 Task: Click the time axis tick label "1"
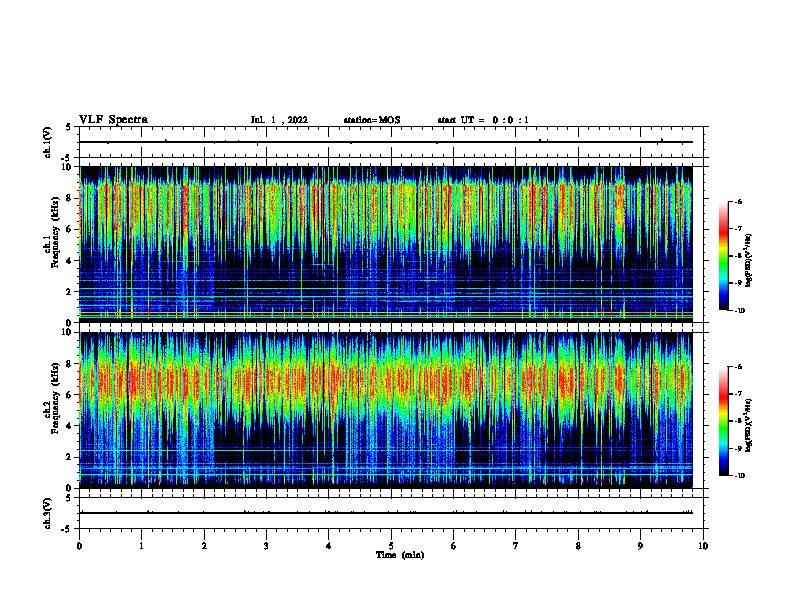(142, 546)
